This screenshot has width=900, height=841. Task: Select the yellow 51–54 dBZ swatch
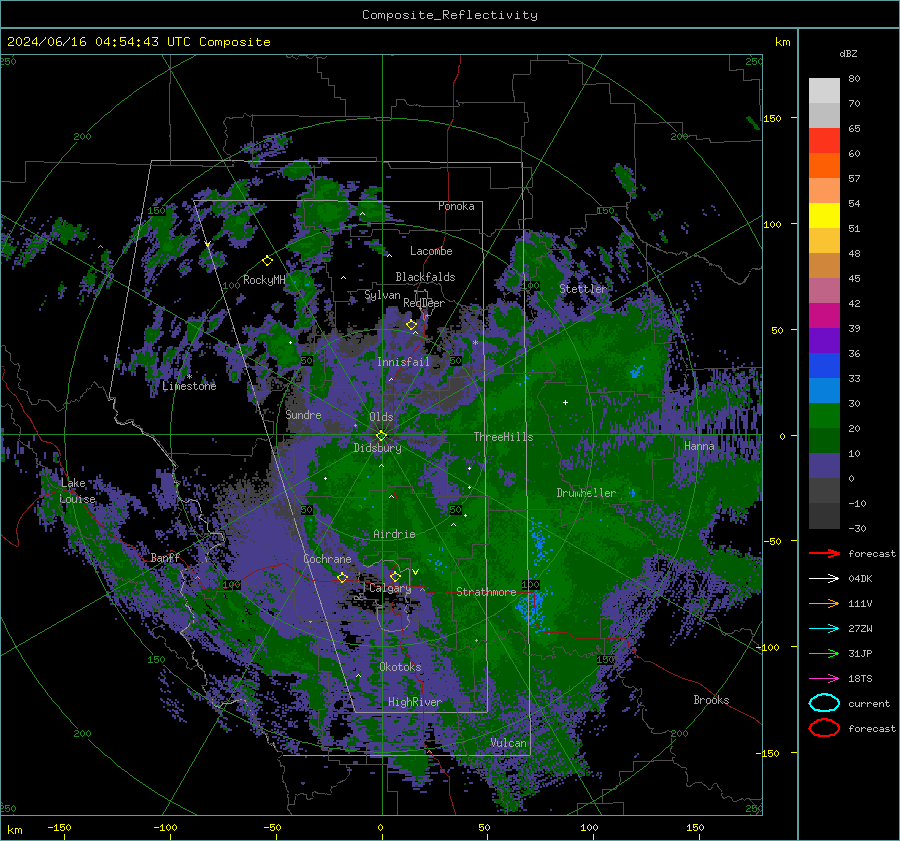824,216
